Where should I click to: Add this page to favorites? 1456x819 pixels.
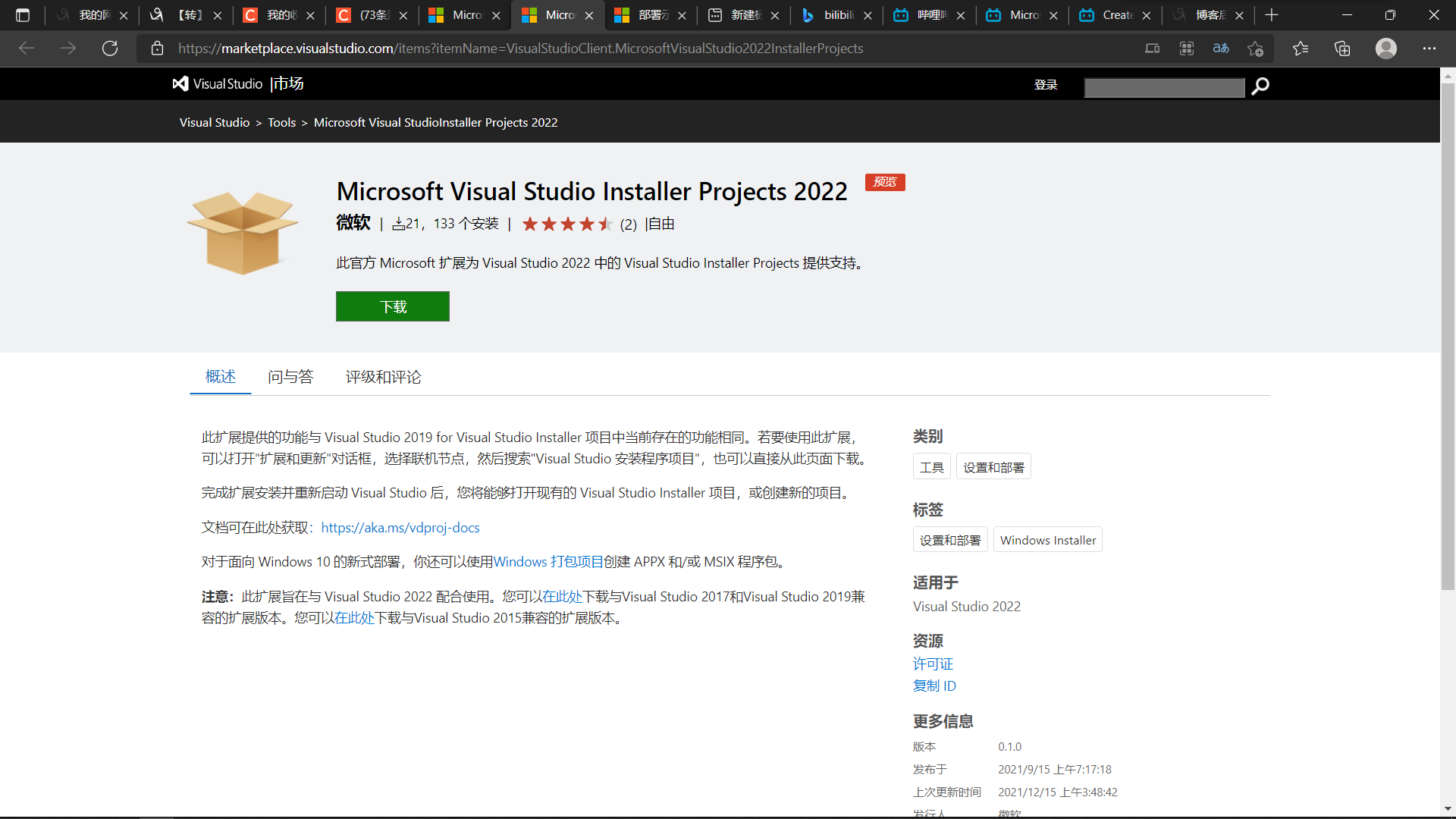click(1256, 48)
